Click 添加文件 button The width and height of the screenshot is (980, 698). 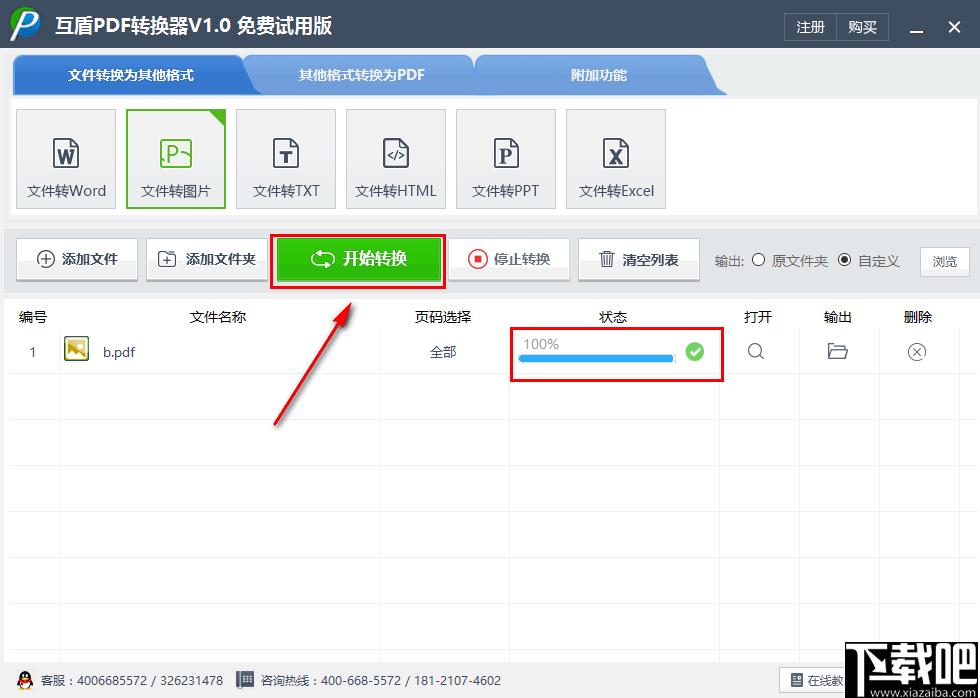click(x=77, y=259)
